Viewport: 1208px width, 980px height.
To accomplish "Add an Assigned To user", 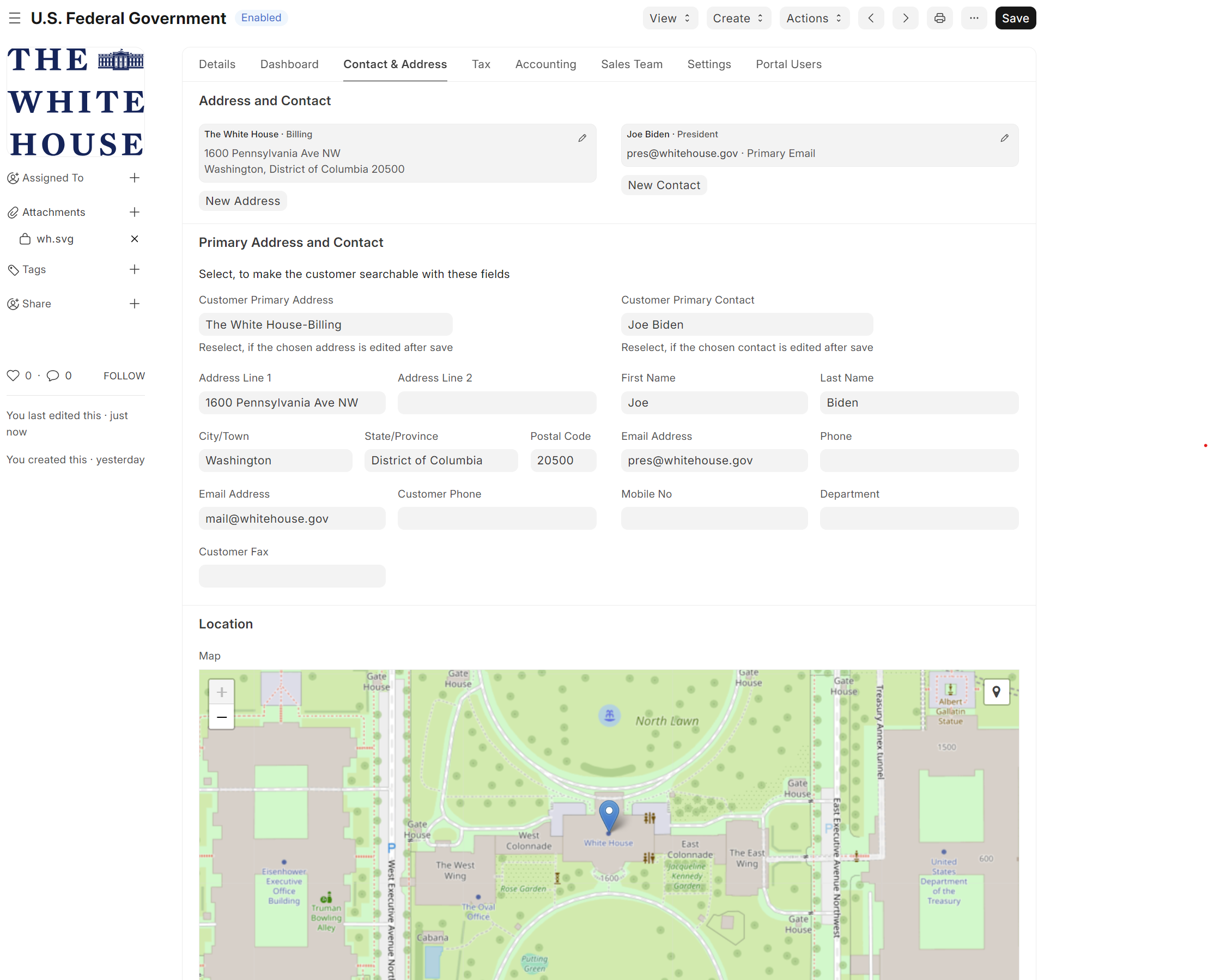I will tap(134, 178).
